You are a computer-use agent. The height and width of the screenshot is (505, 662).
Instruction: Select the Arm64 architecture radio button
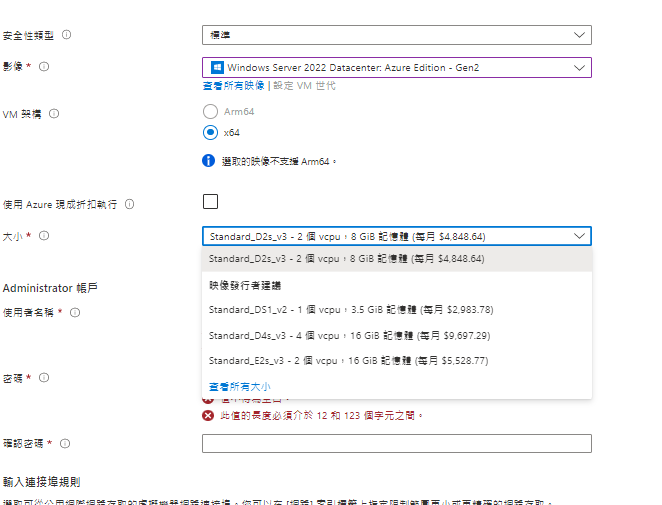coord(210,111)
